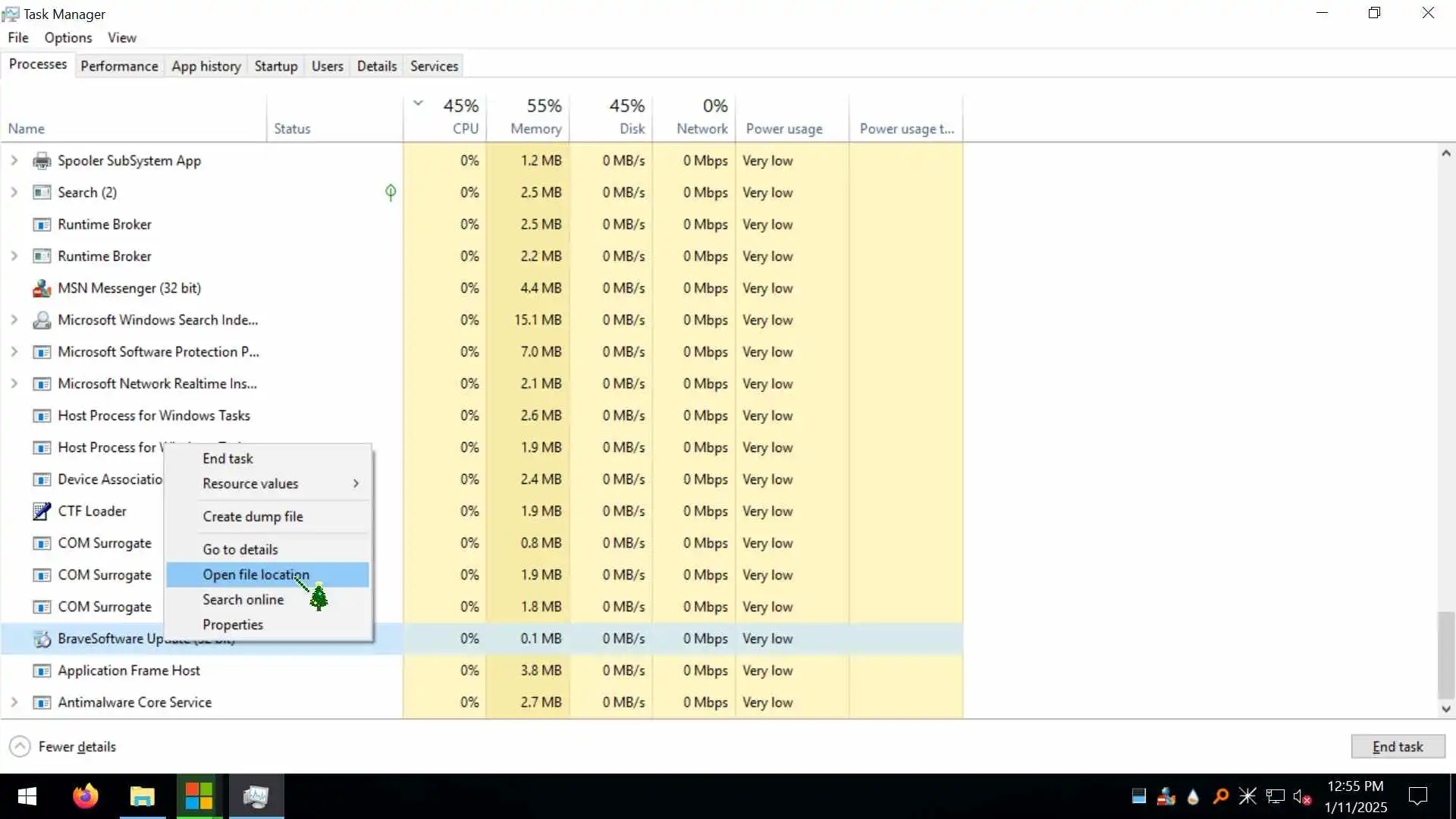Click the vertical scrollbar down arrow

1445,709
